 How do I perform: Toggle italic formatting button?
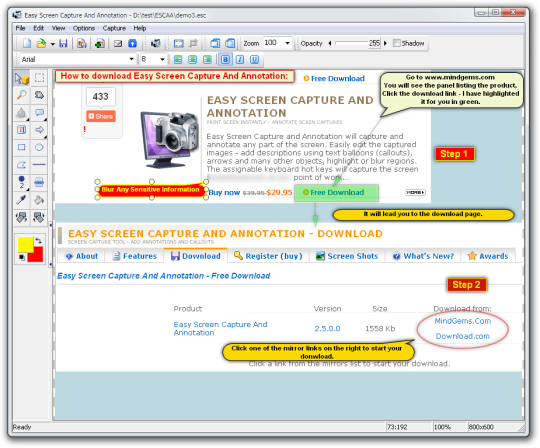(x=240, y=60)
